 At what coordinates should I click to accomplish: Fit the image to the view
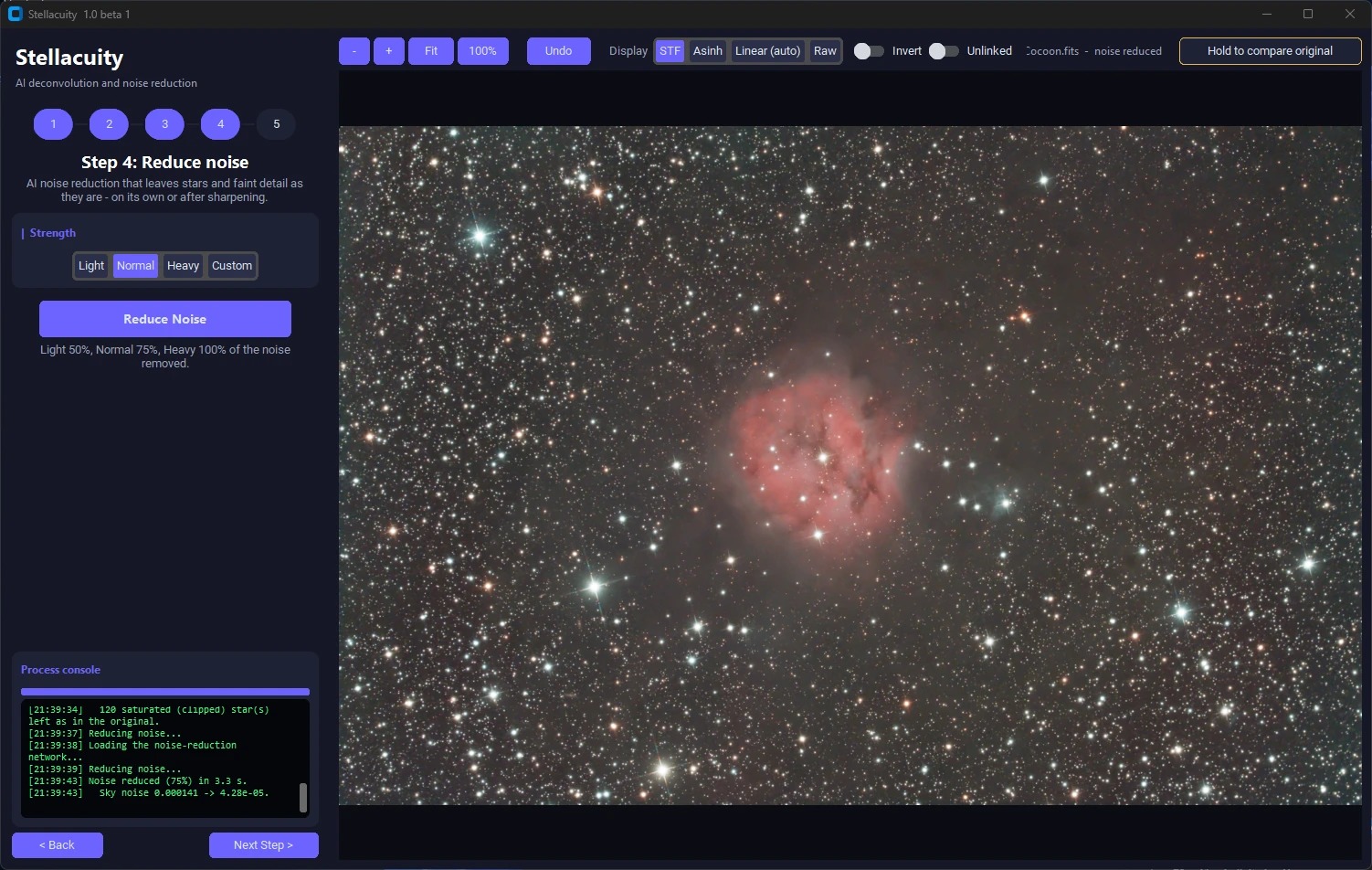click(431, 51)
